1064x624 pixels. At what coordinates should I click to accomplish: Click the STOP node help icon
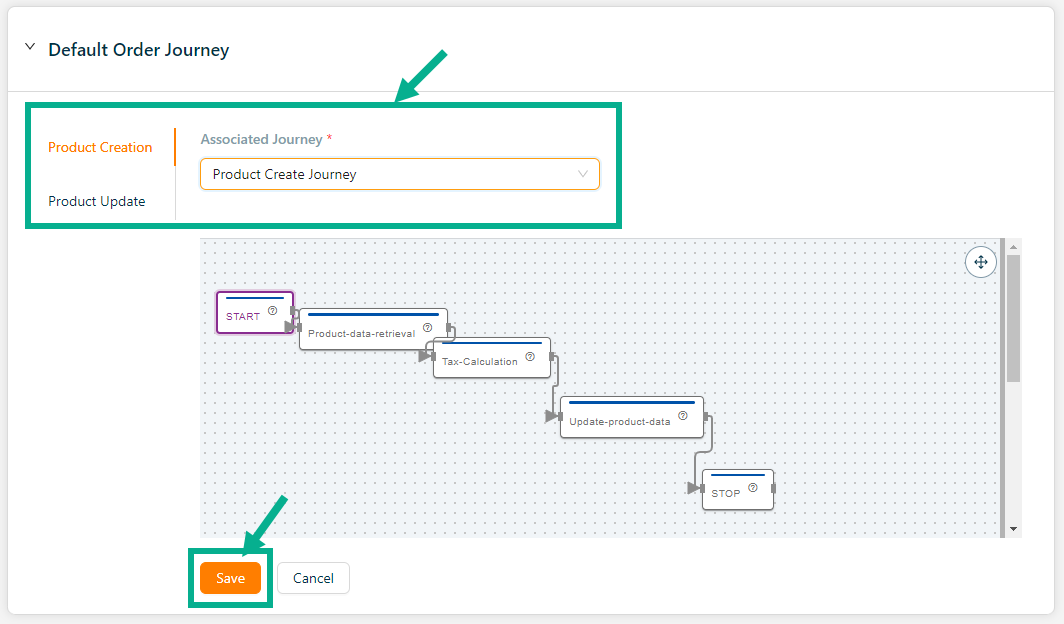(x=752, y=488)
